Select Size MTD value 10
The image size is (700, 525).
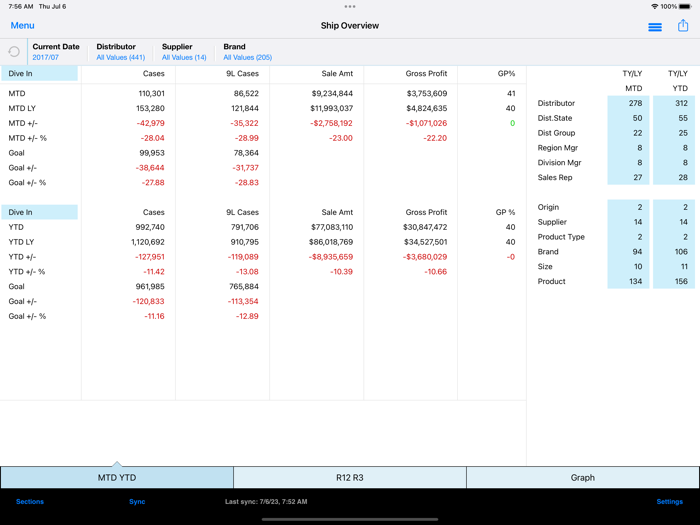point(628,267)
